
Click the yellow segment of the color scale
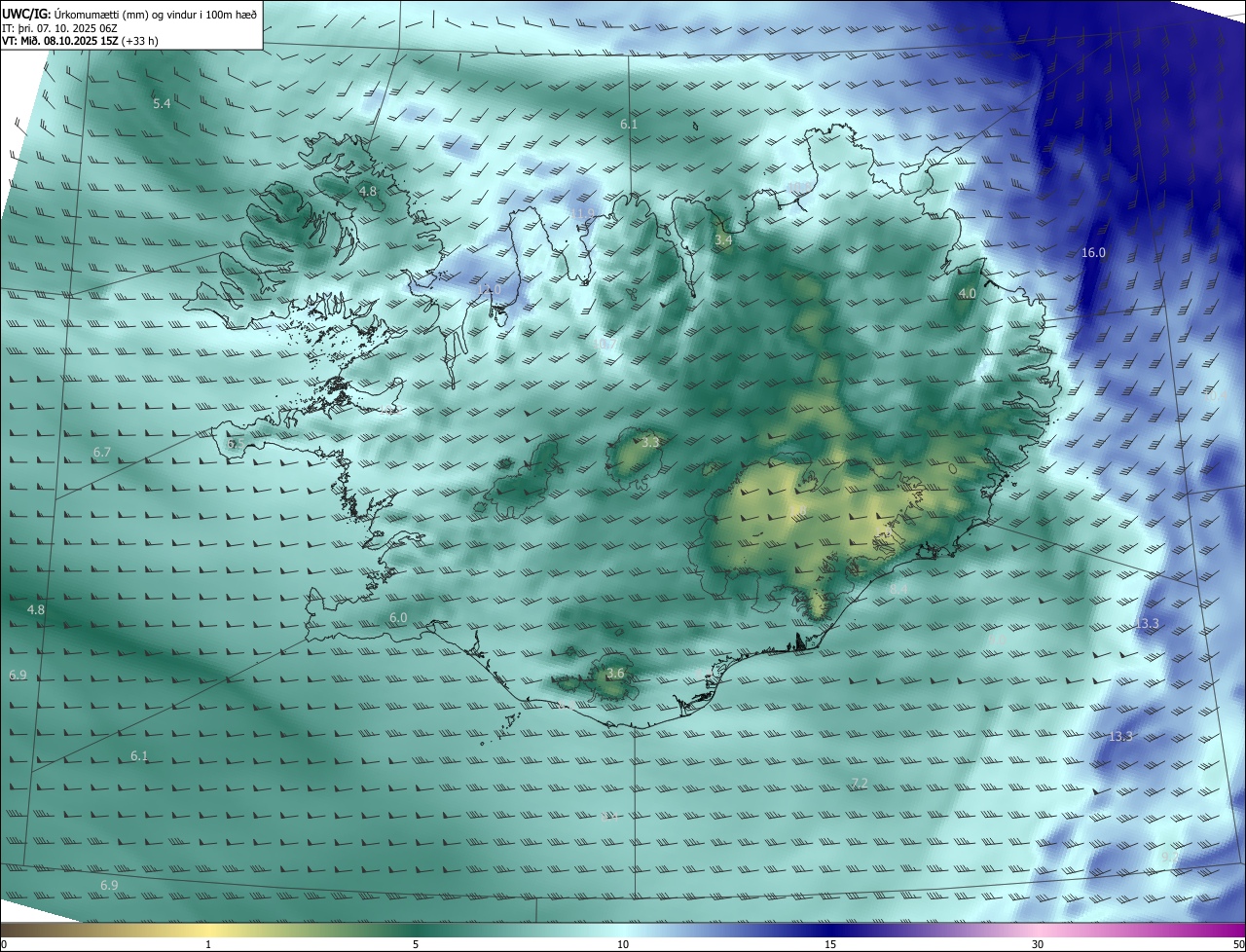click(208, 930)
